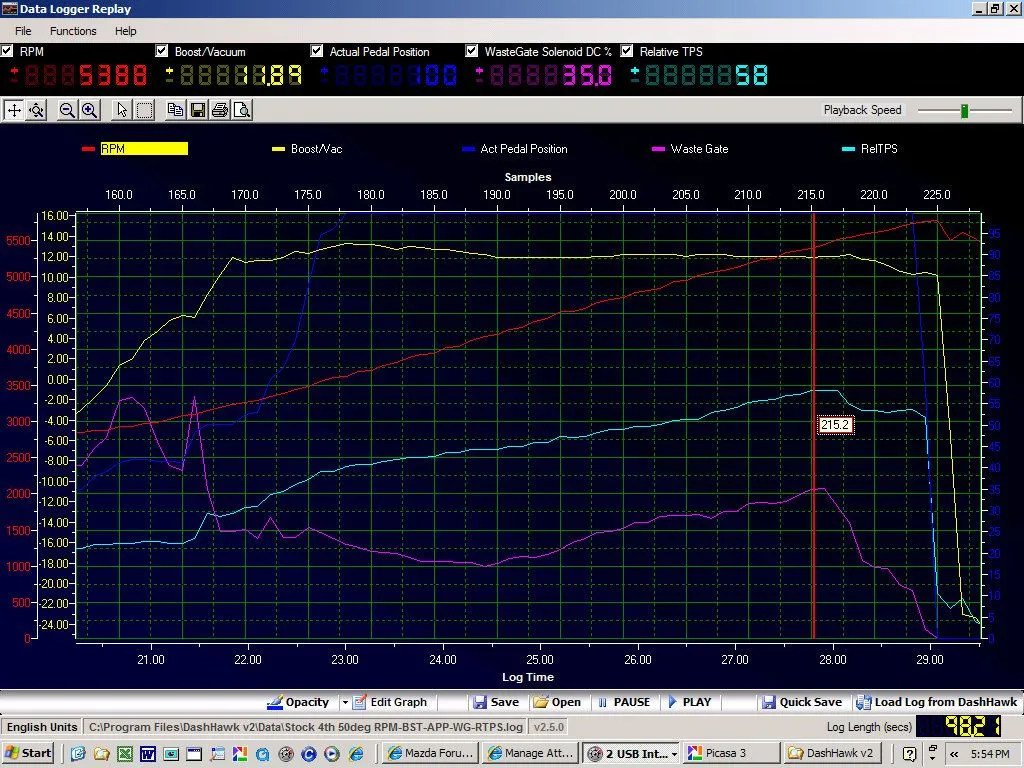
Task: Click the zoom out magnifier icon
Action: click(67, 110)
